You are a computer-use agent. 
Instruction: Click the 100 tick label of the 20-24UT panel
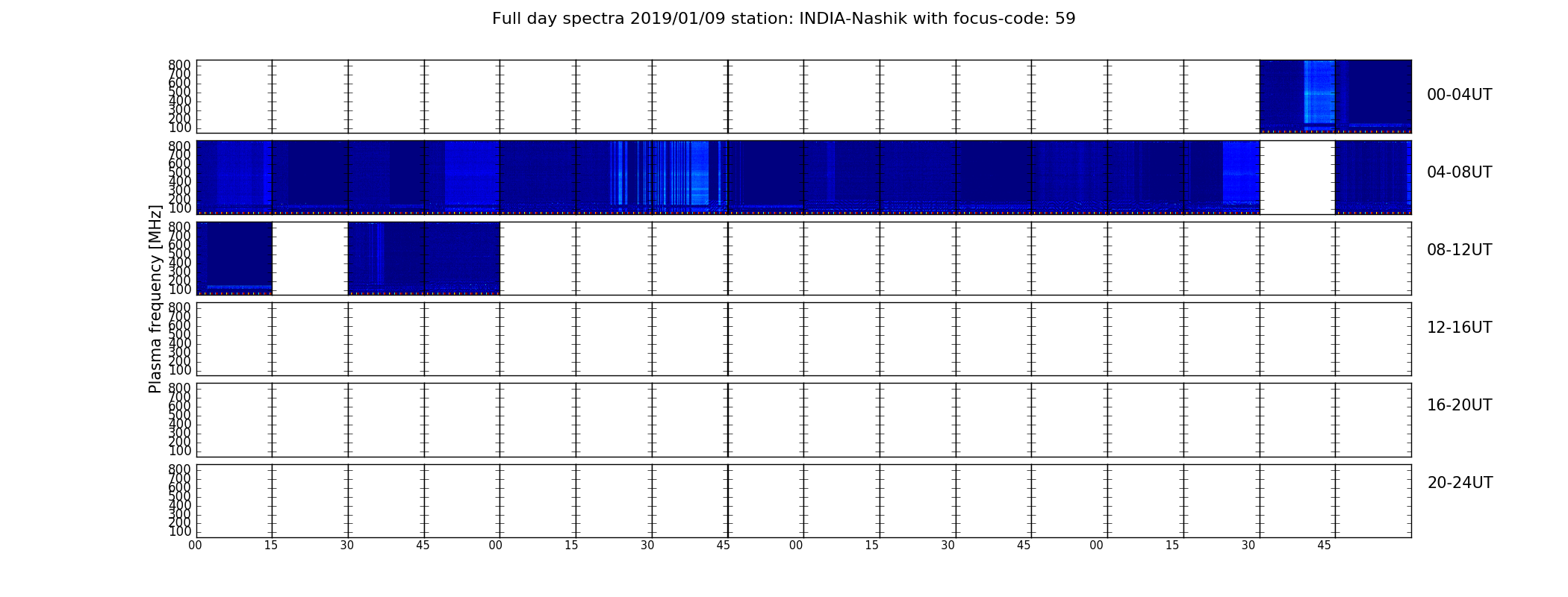point(180,532)
